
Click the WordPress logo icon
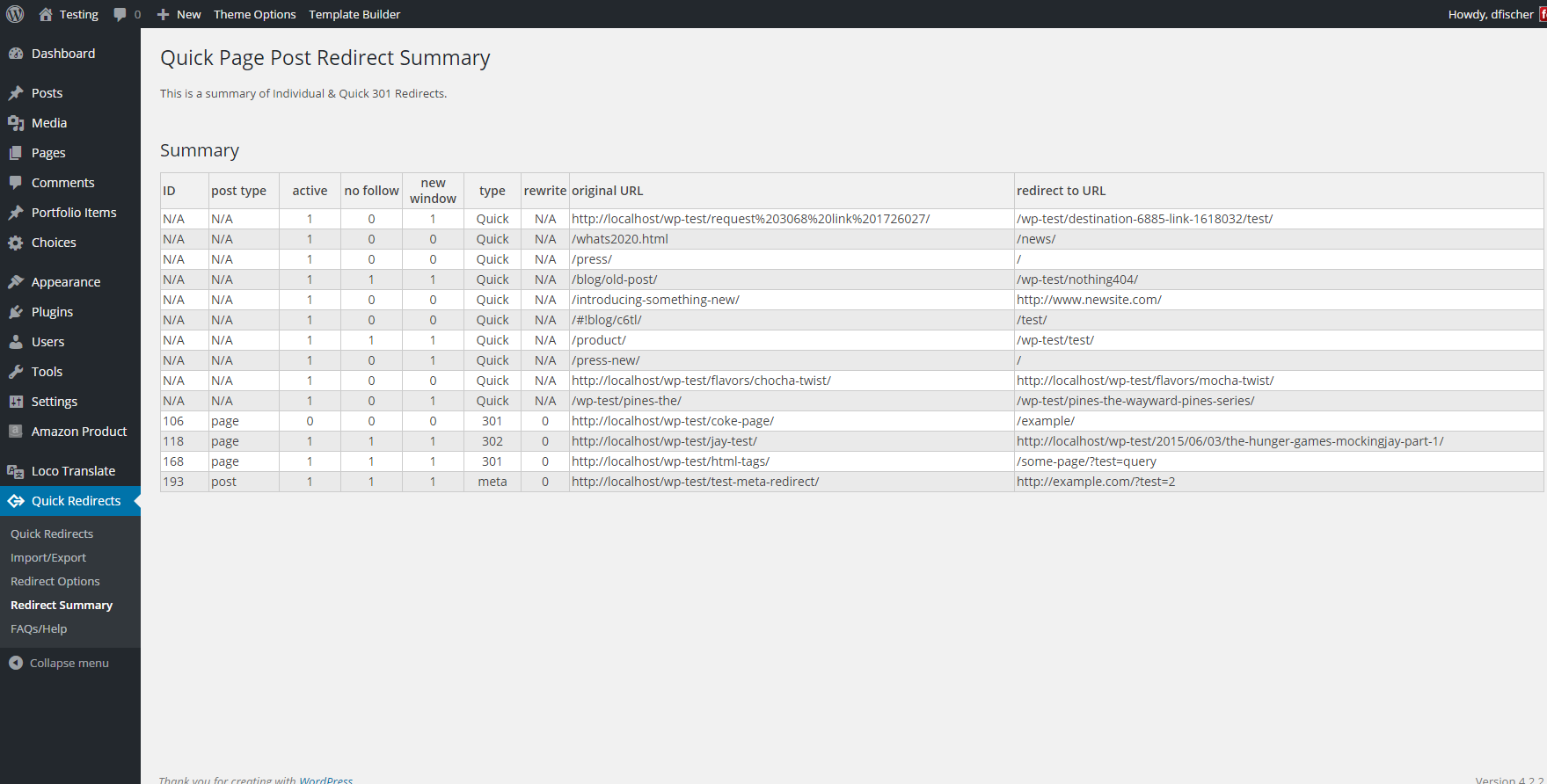15,14
